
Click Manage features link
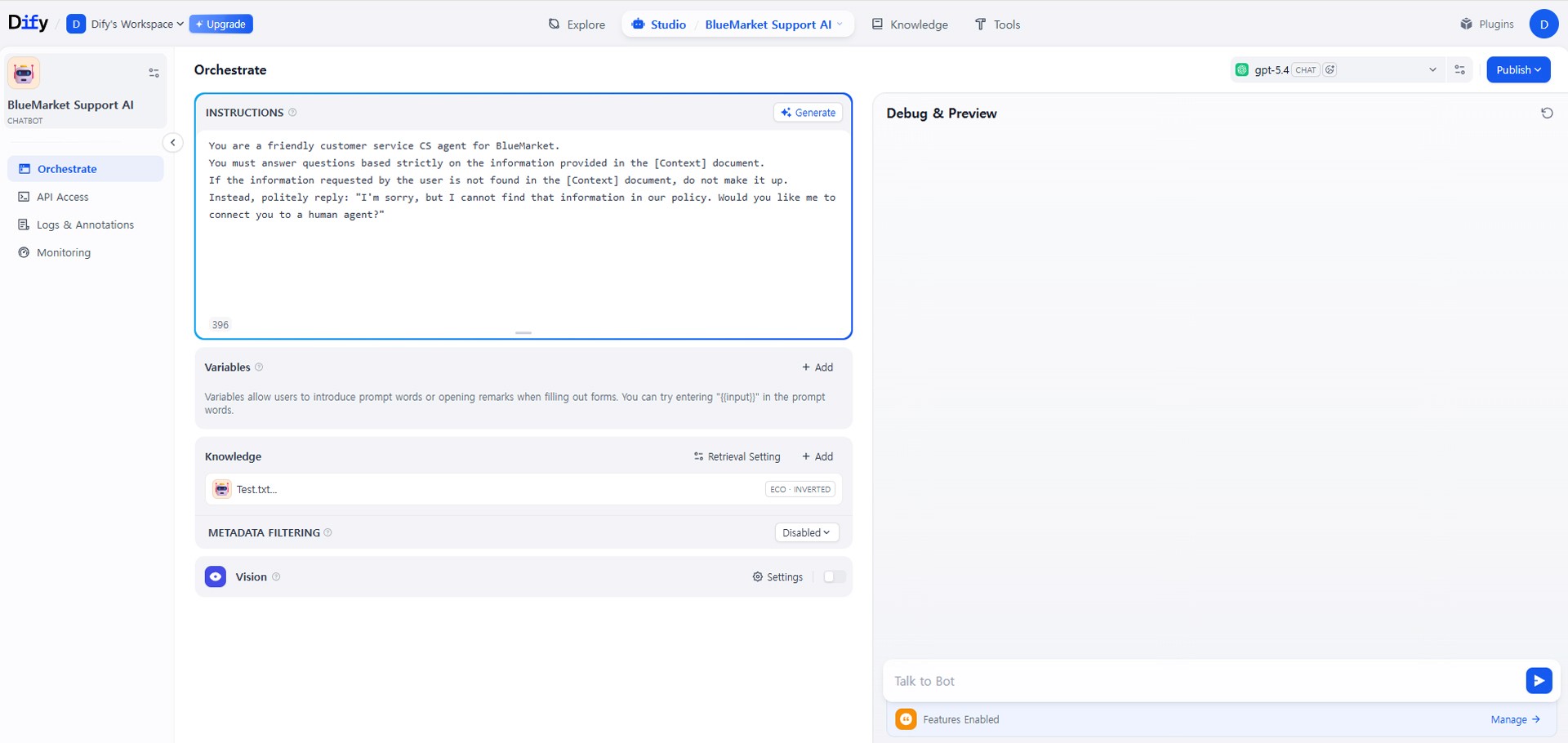[x=1515, y=719]
